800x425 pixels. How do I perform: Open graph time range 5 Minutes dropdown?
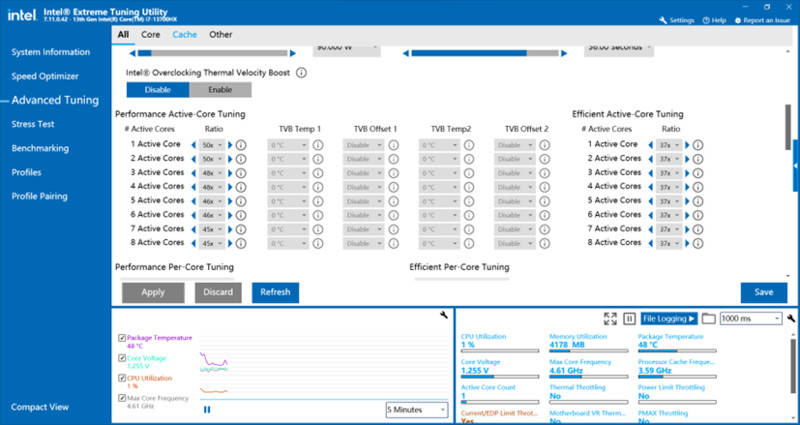point(416,410)
